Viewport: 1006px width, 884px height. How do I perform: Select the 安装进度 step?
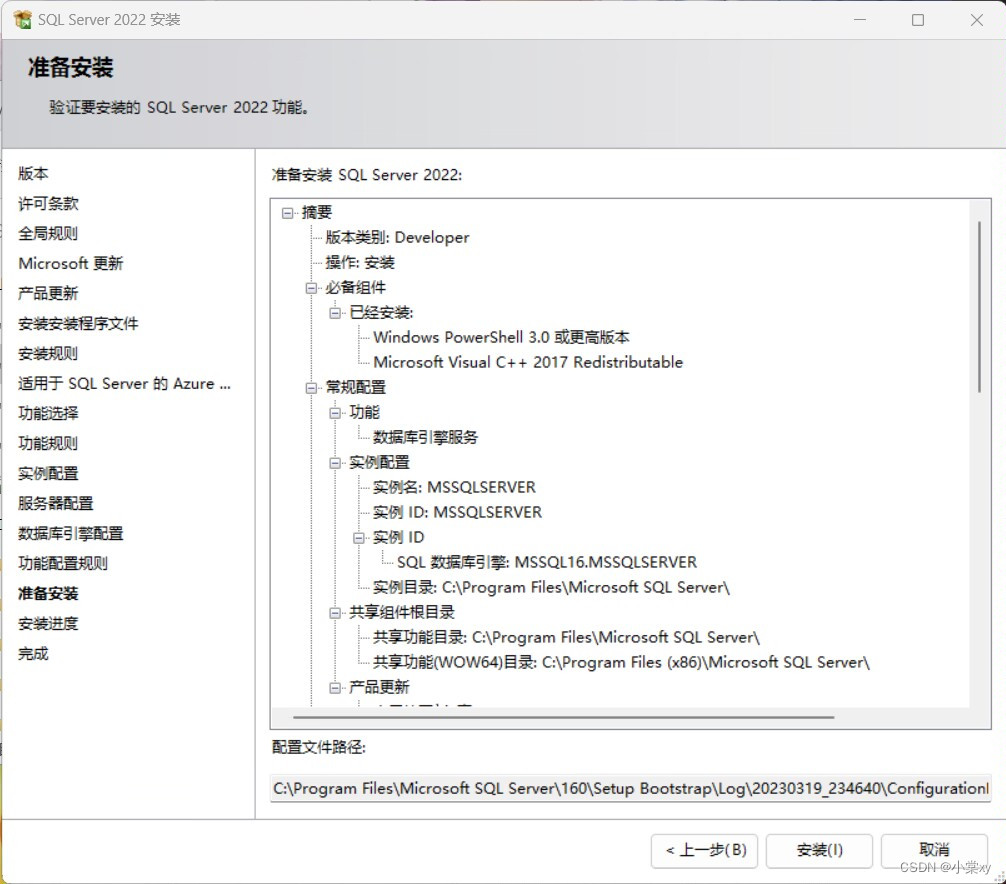pos(48,624)
